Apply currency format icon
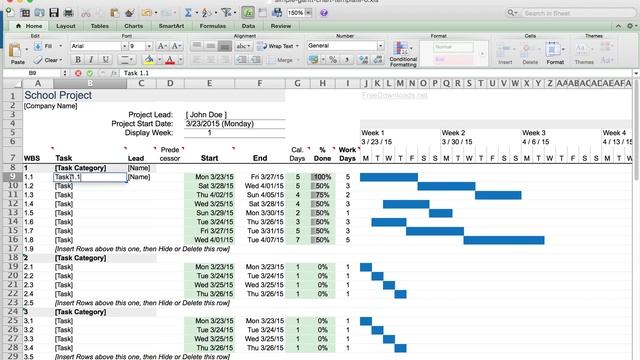Screen dimensions: 640x360 coord(313,60)
